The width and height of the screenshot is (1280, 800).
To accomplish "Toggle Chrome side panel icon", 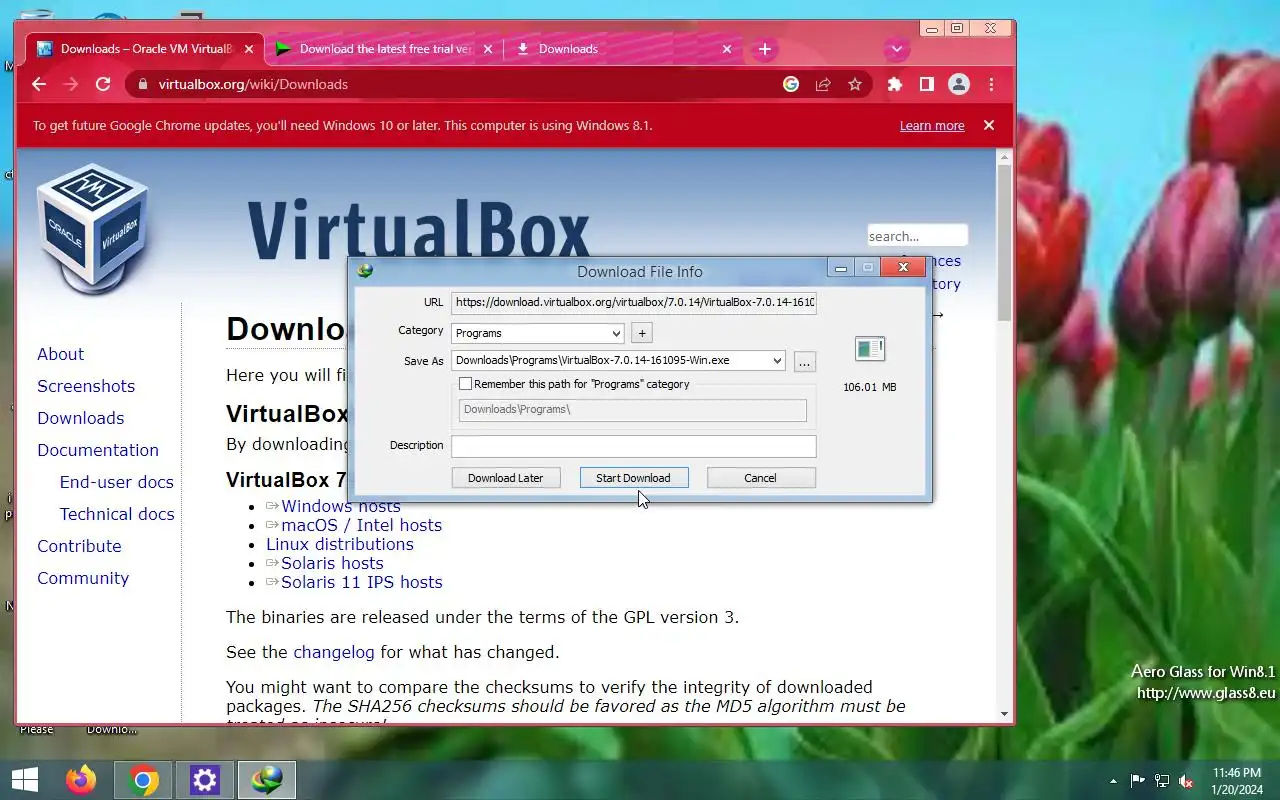I will [927, 85].
